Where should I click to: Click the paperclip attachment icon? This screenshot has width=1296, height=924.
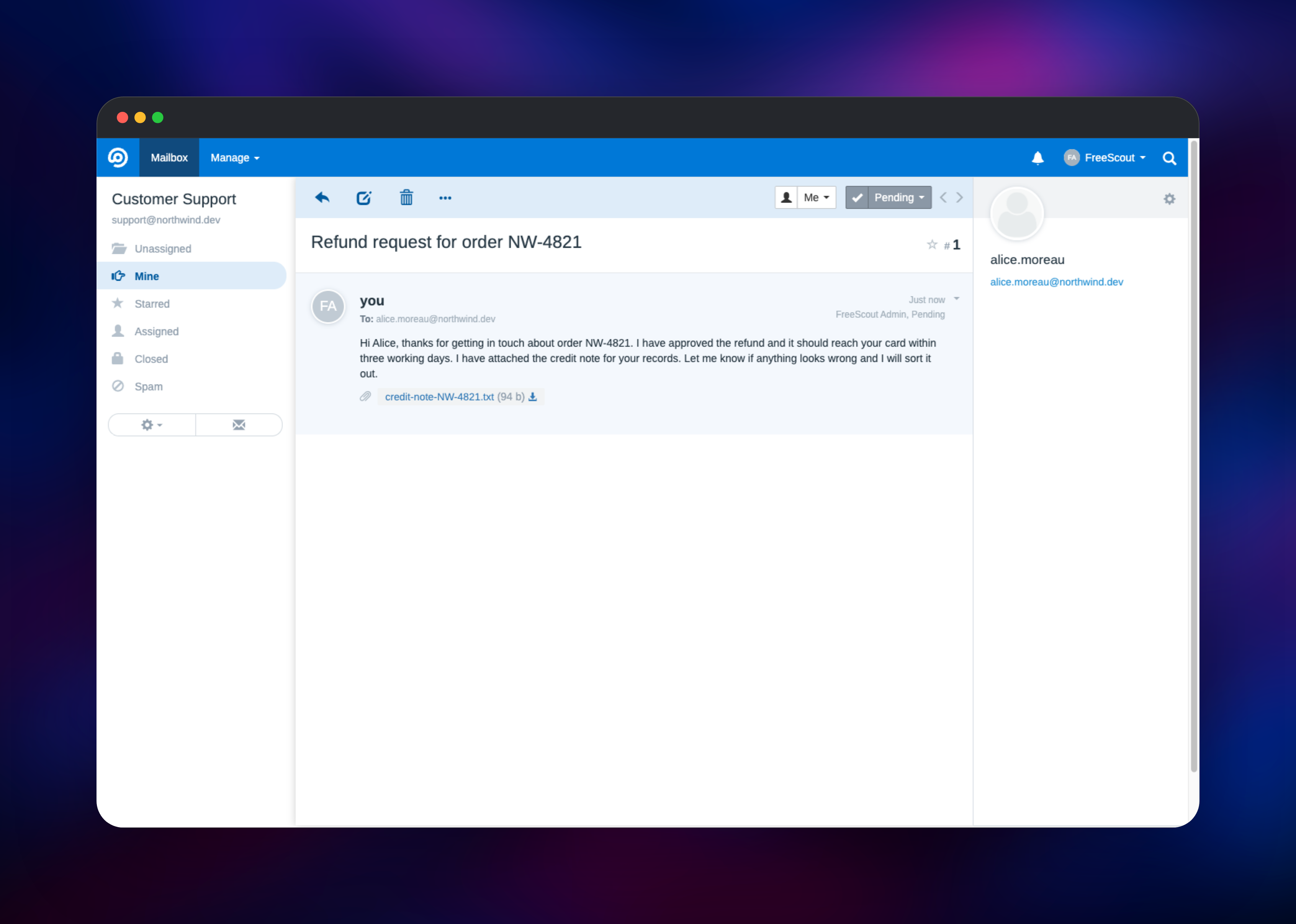pyautogui.click(x=365, y=397)
